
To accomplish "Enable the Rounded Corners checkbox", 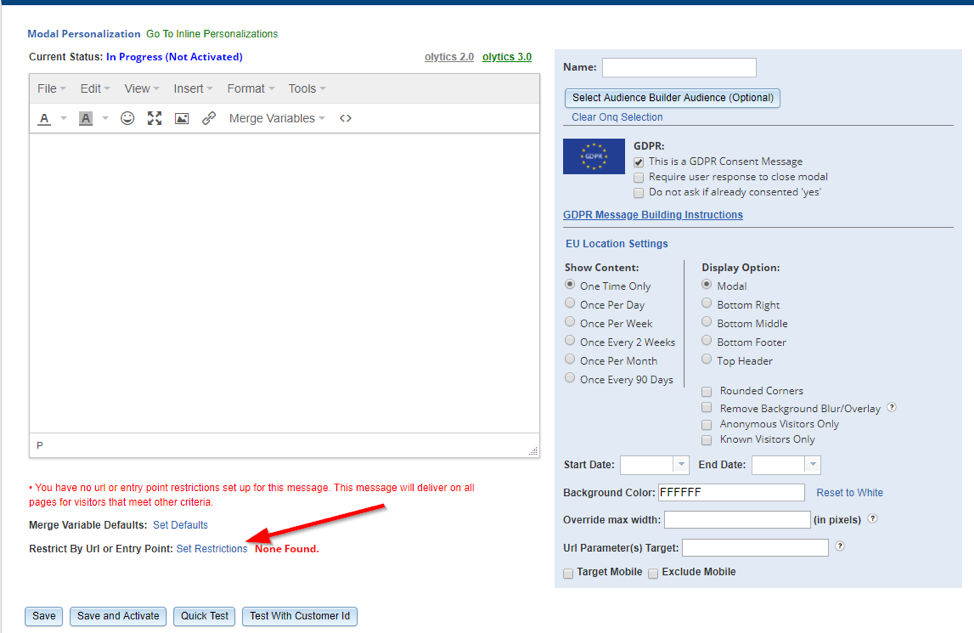I will point(707,391).
